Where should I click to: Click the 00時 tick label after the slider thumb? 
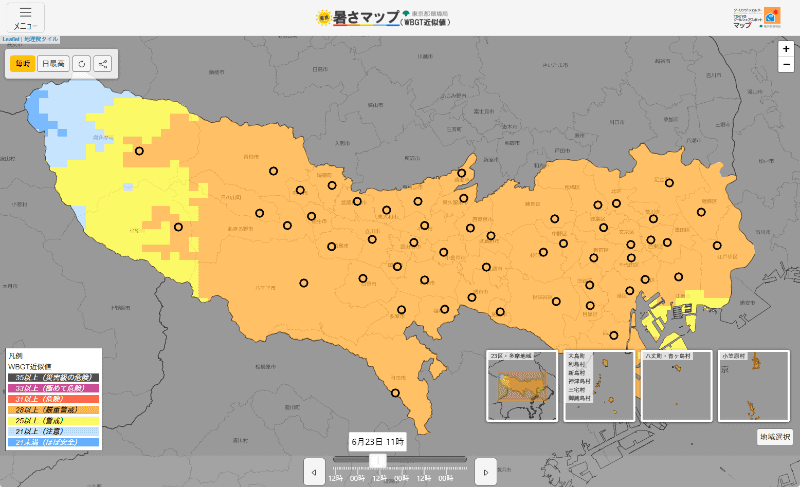[401, 478]
